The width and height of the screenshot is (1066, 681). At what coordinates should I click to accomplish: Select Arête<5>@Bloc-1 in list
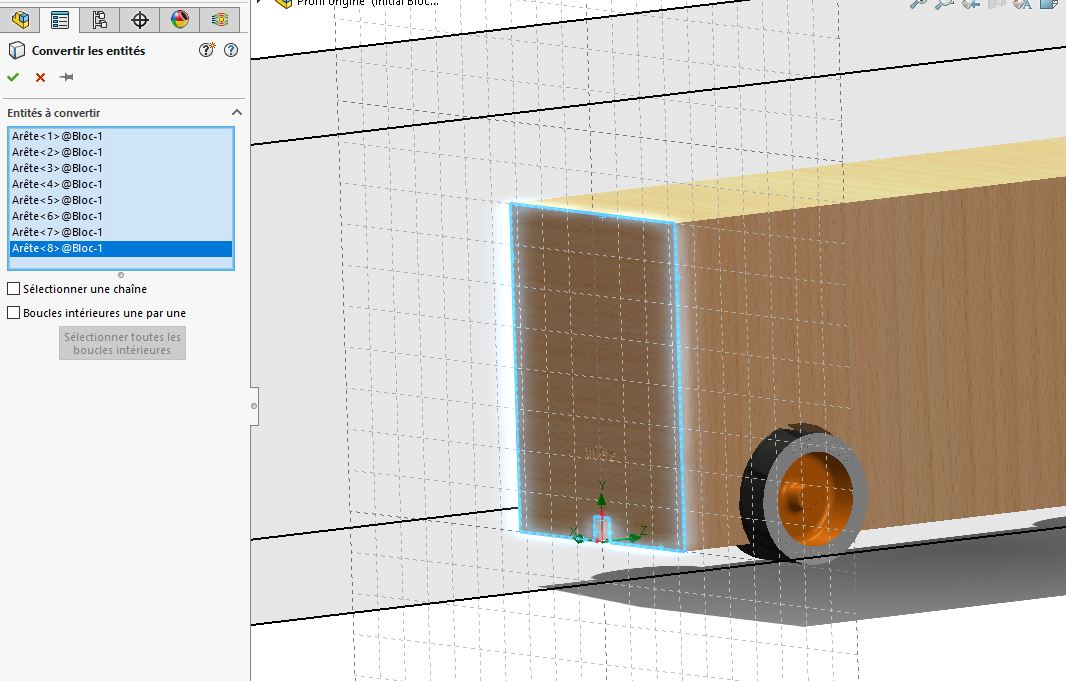tap(121, 200)
